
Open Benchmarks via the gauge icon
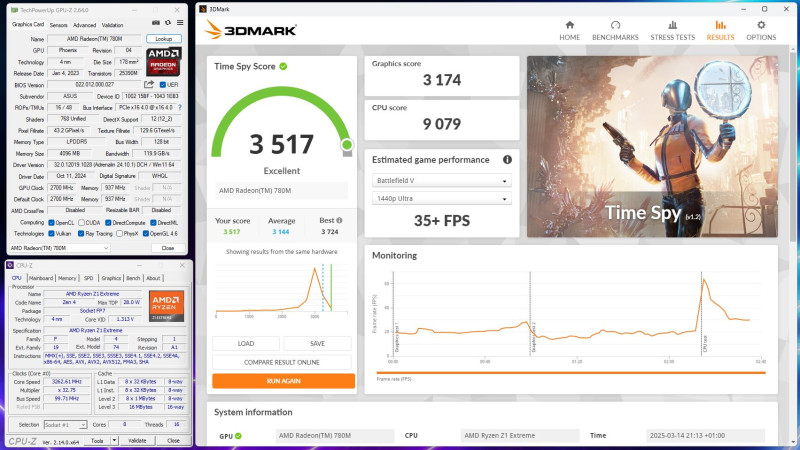coord(615,25)
